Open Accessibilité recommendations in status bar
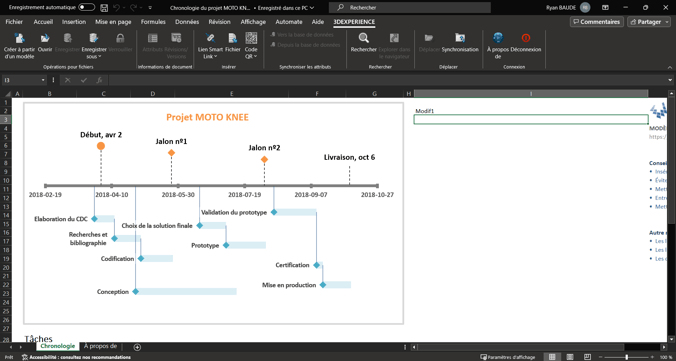676x361 pixels. pos(77,357)
